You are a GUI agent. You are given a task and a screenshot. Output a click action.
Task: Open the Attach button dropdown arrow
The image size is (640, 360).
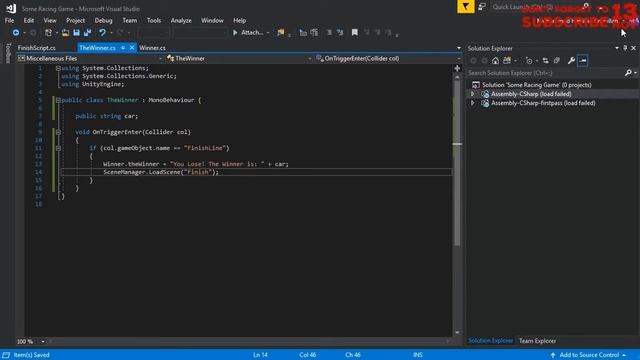pyautogui.click(x=268, y=33)
